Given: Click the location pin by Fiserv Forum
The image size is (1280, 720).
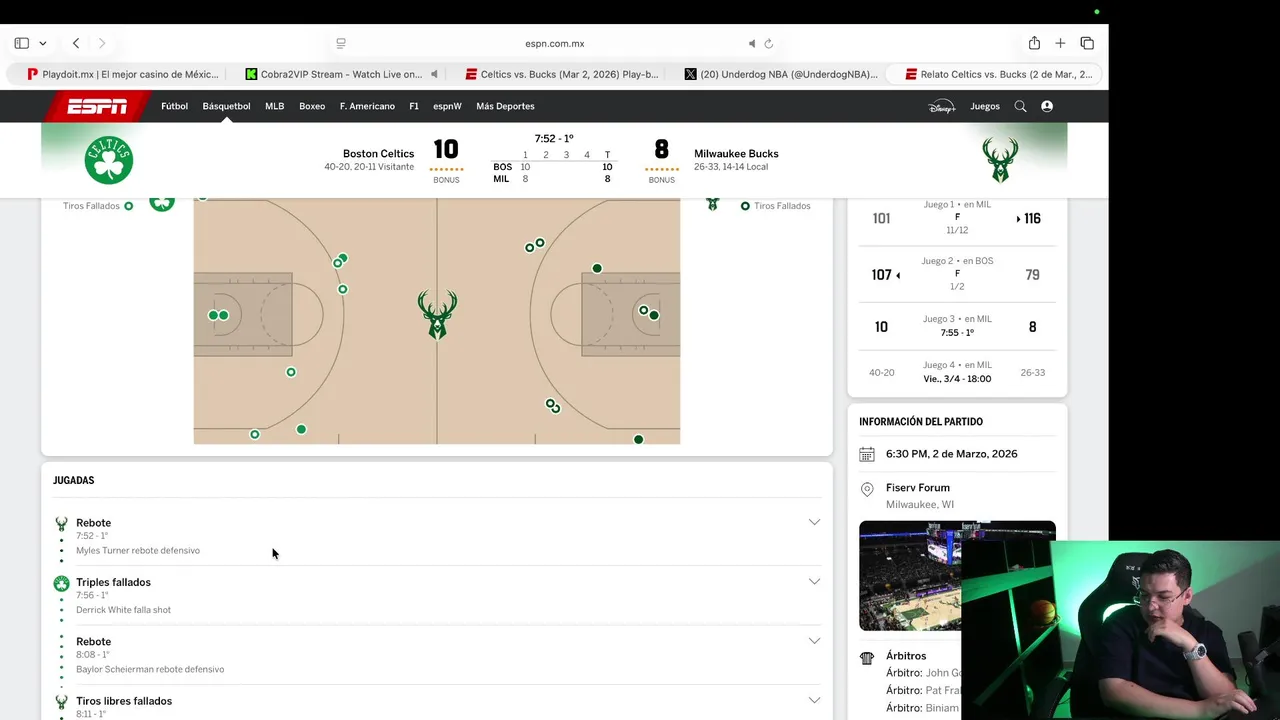Looking at the screenshot, I should click(867, 489).
